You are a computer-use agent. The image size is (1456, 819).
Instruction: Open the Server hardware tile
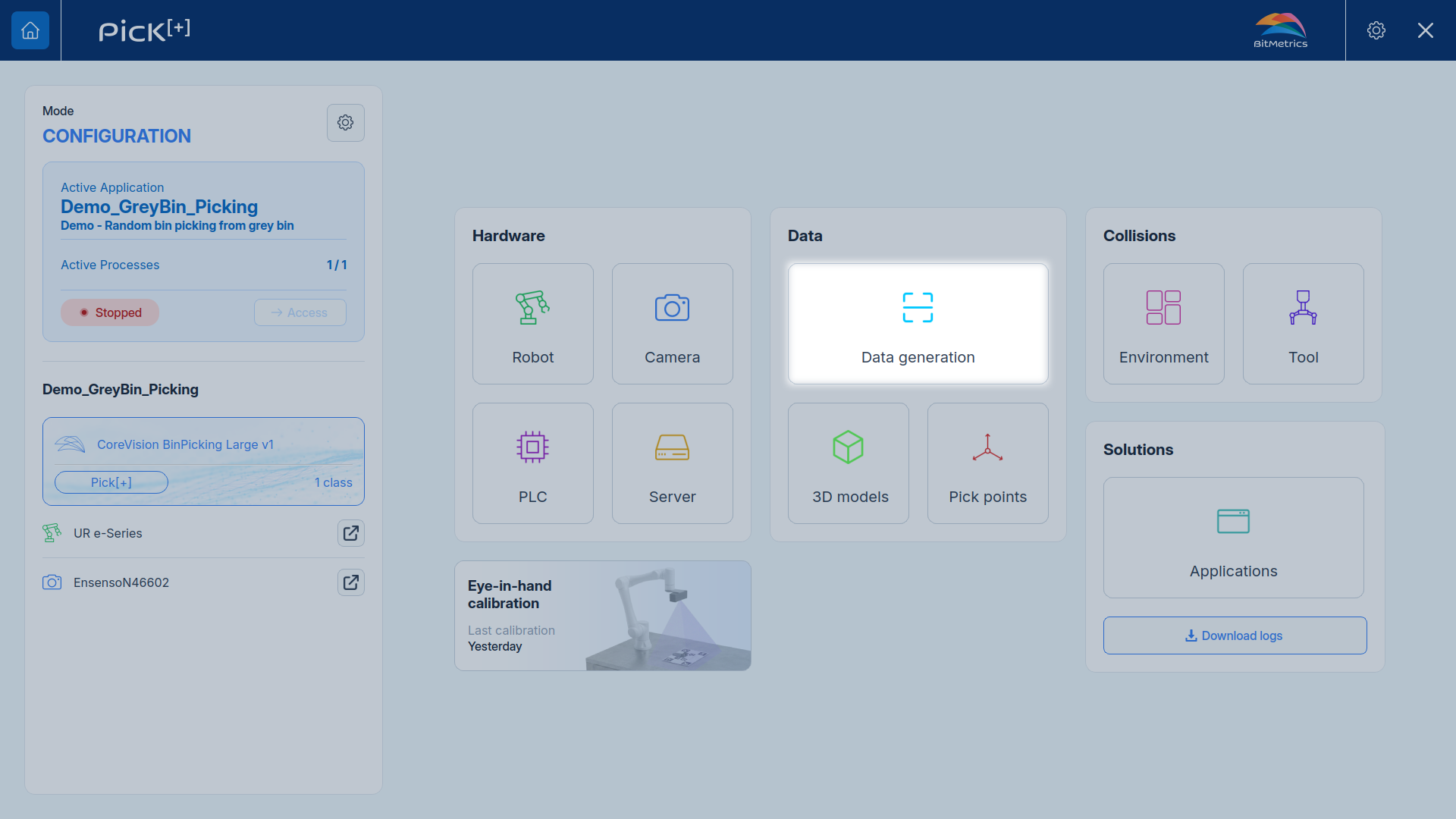coord(673,463)
